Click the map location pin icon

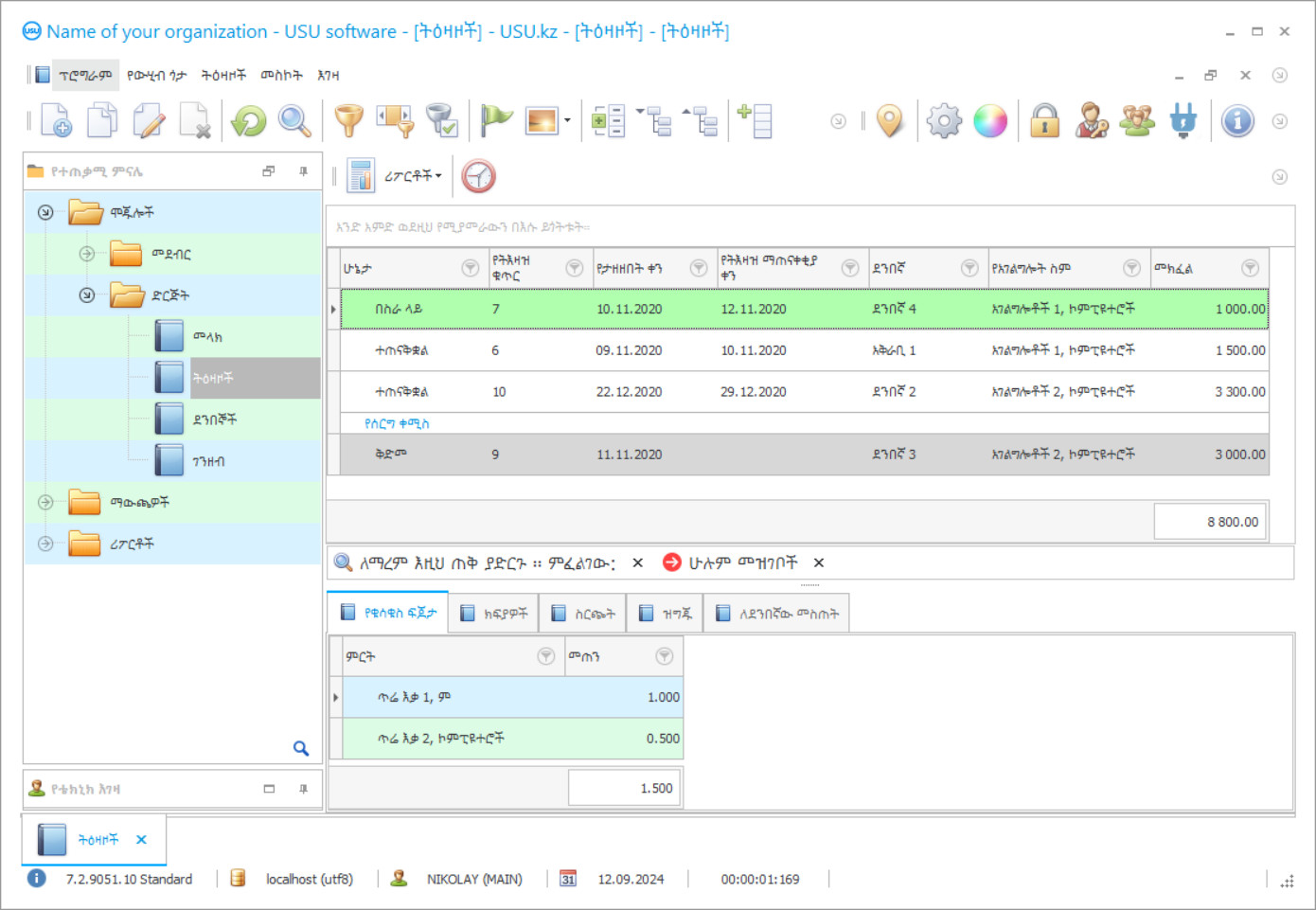[889, 121]
